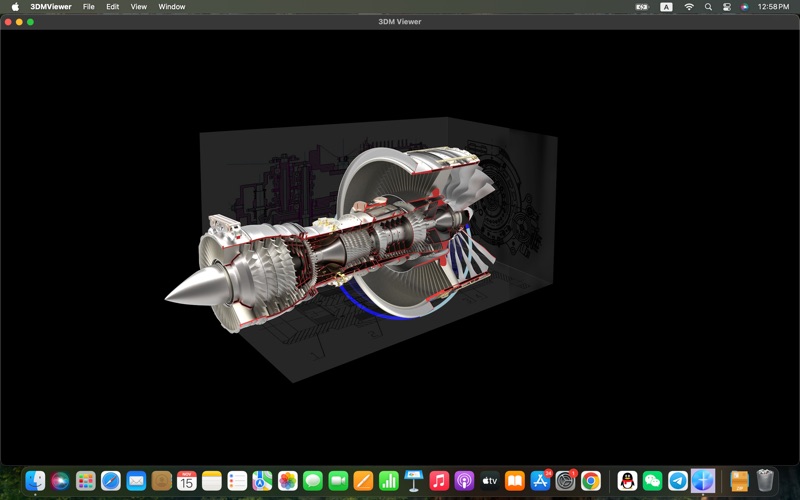Image resolution: width=800 pixels, height=500 pixels.
Task: Click the 12:58 PM clock
Action: 773,6
